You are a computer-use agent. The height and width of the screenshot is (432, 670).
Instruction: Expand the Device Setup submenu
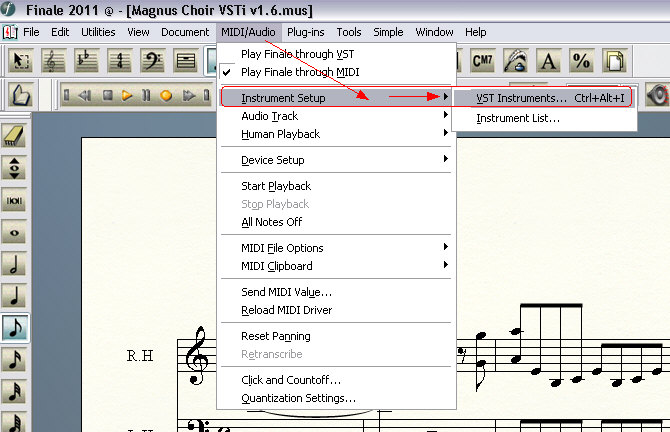tap(336, 160)
